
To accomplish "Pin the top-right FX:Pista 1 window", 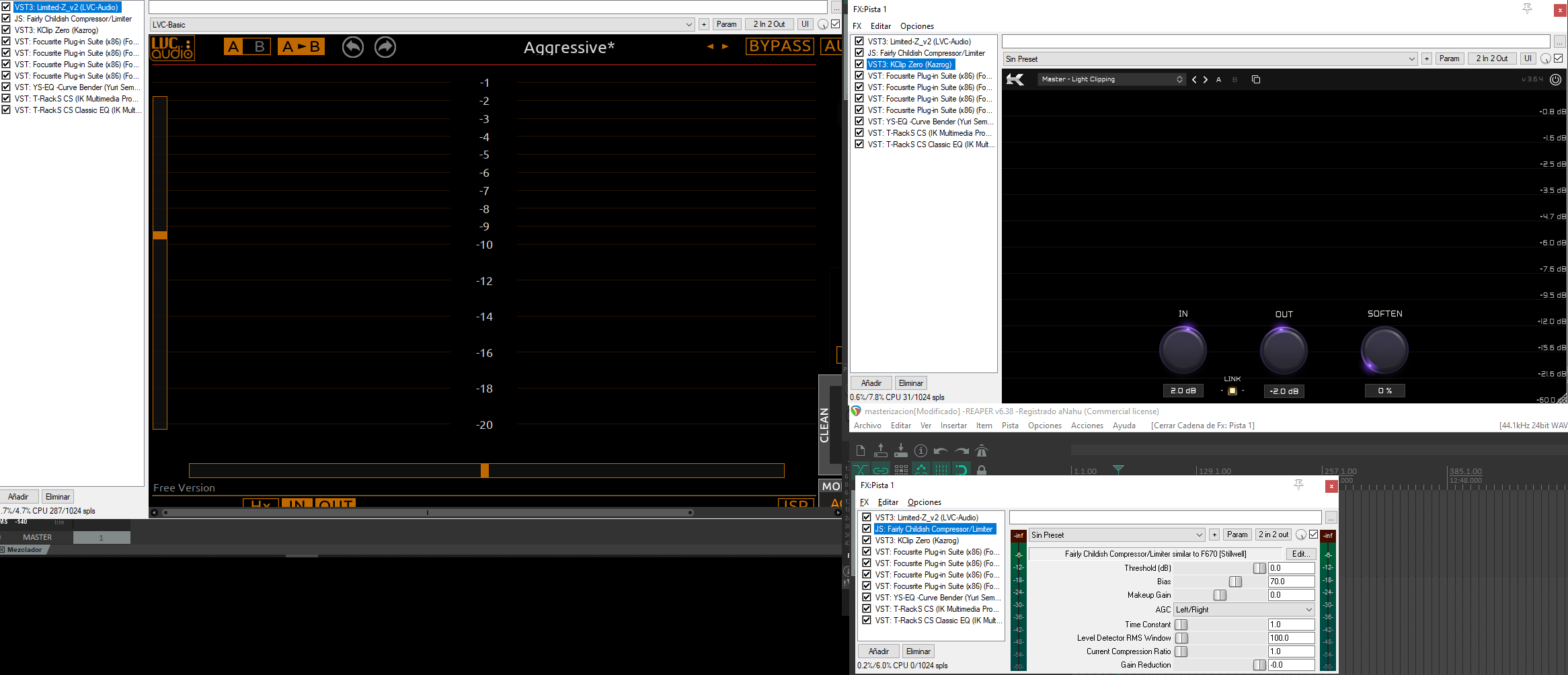I will coord(1527,8).
